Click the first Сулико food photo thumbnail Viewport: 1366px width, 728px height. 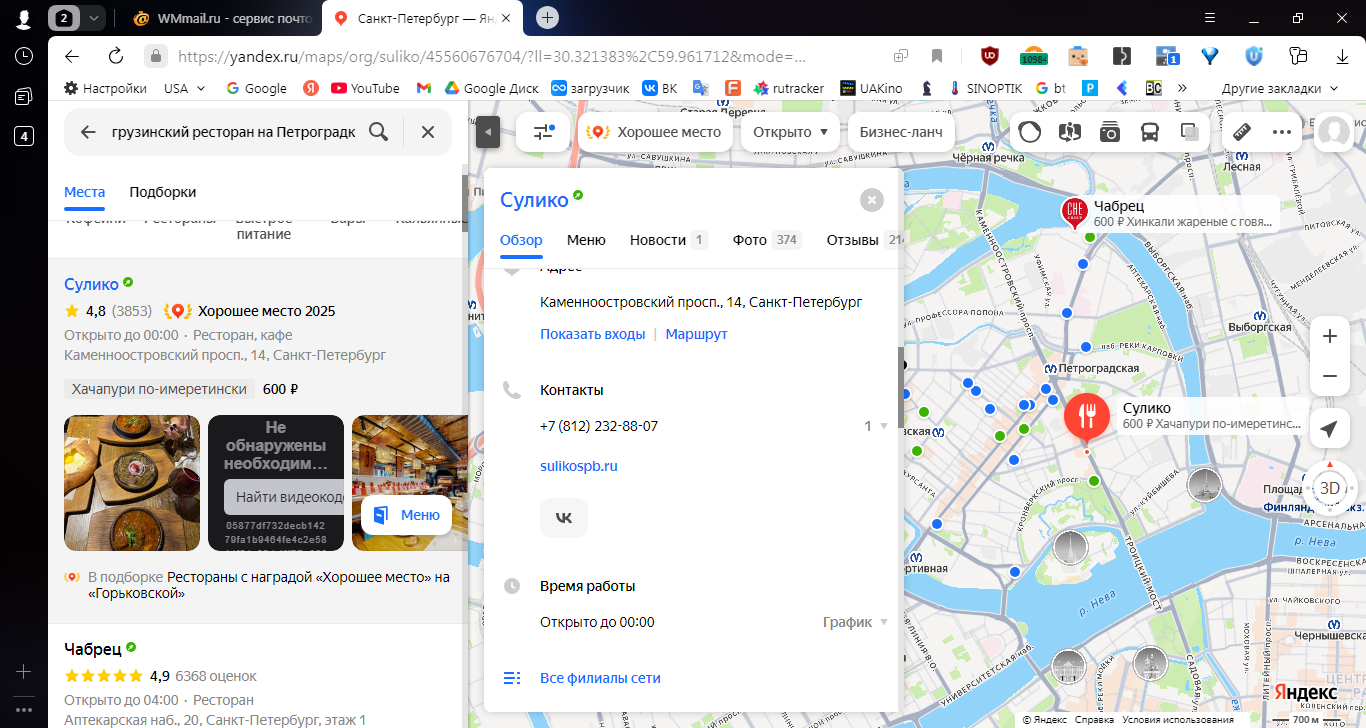click(x=132, y=483)
